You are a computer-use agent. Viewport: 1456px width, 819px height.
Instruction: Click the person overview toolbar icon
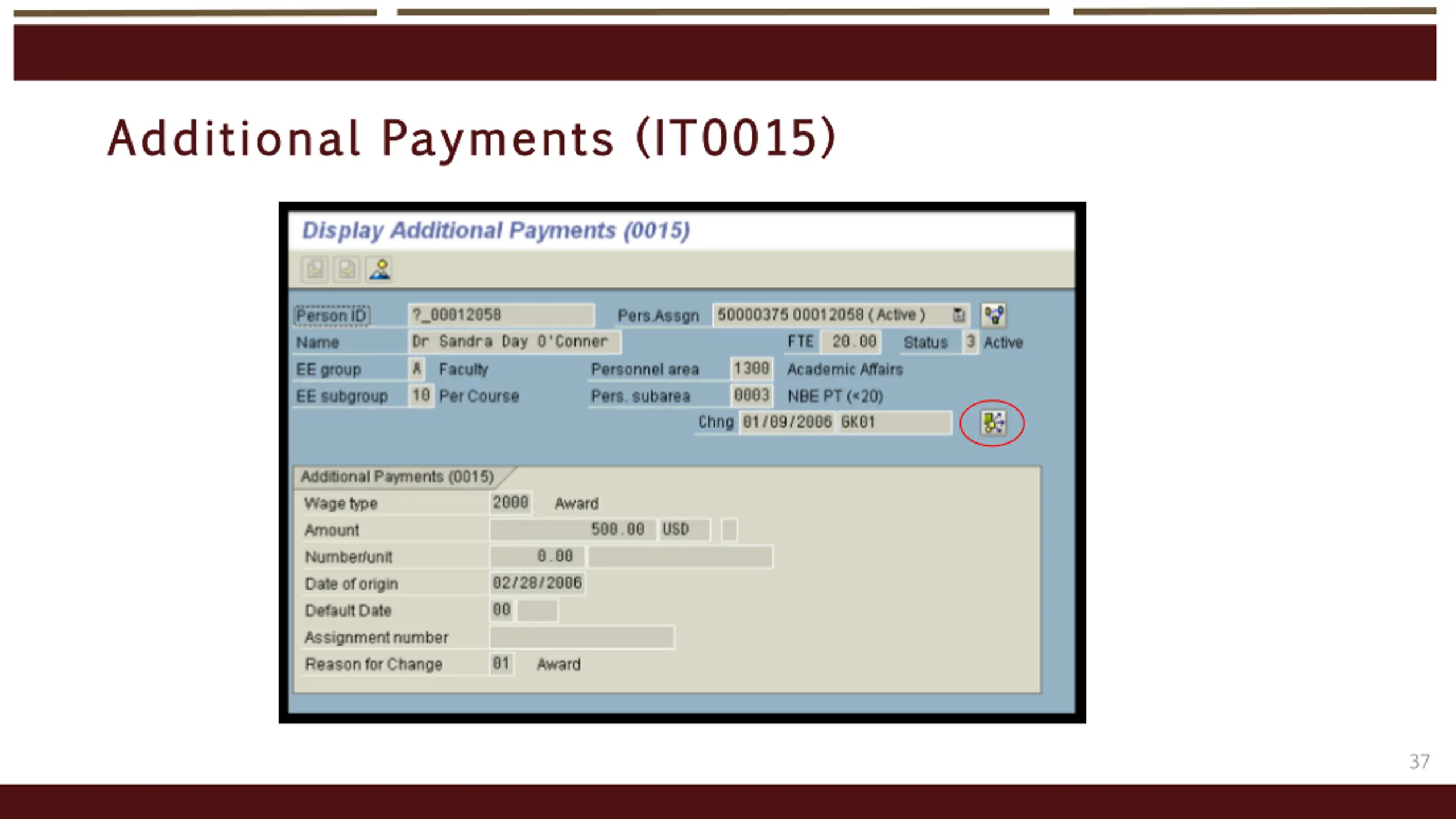click(379, 269)
